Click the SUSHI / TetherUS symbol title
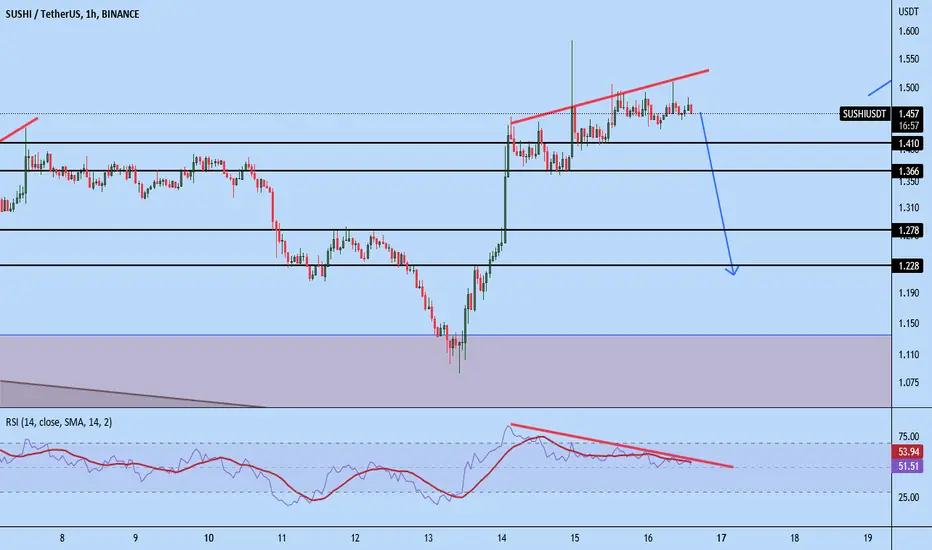 pos(72,14)
